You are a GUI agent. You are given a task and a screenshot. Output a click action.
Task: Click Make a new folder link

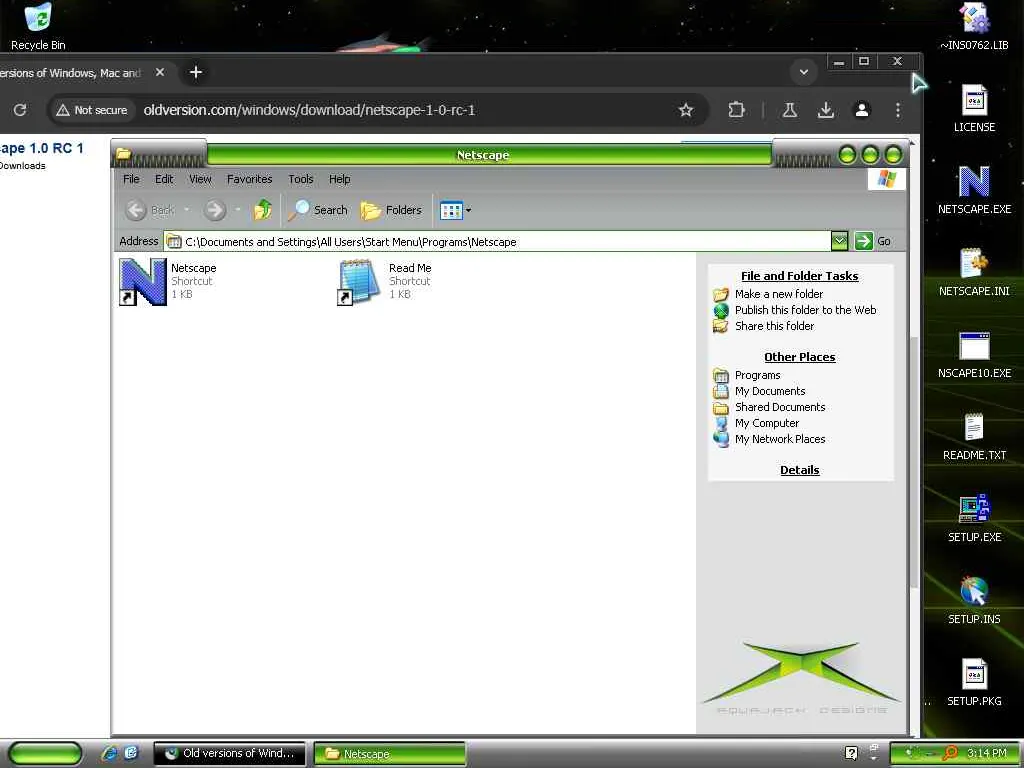click(x=778, y=294)
